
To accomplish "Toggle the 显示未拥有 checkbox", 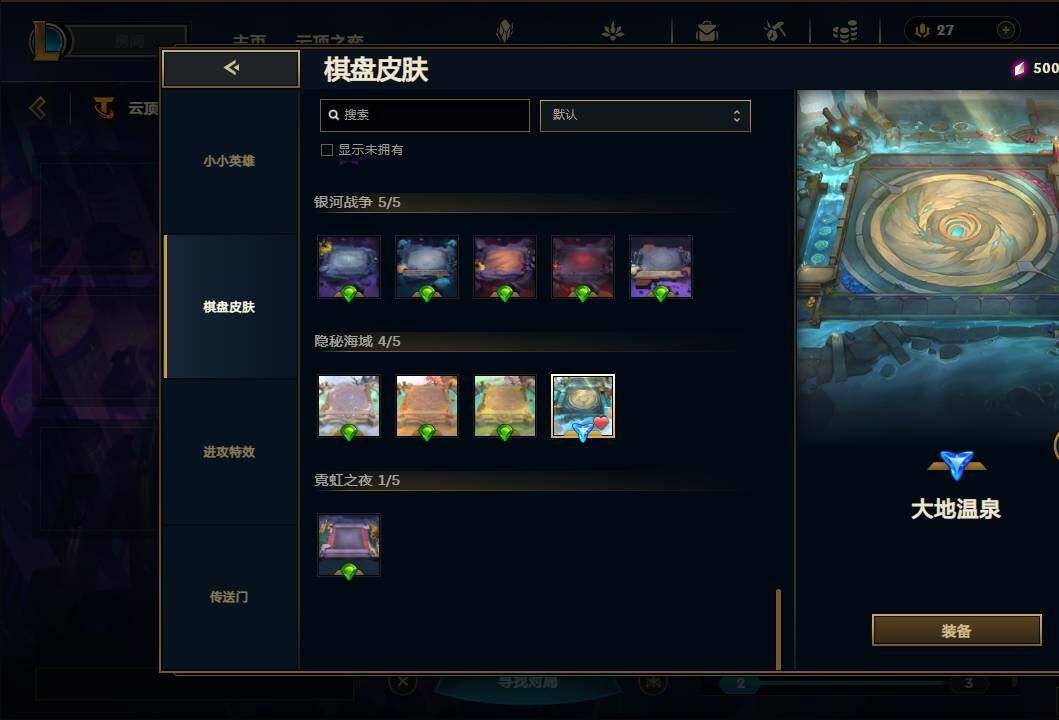I will coord(327,150).
